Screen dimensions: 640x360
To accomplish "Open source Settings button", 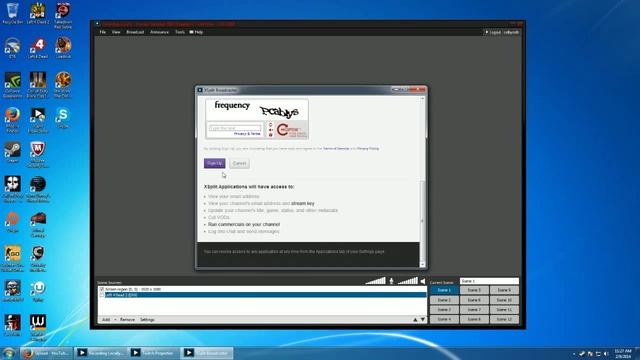I will (147, 320).
